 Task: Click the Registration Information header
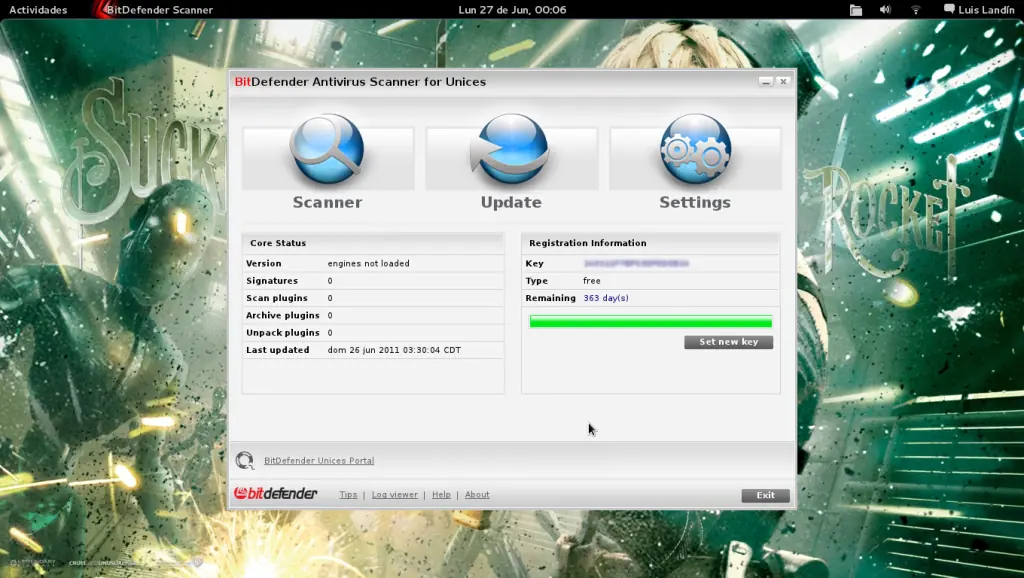click(588, 243)
